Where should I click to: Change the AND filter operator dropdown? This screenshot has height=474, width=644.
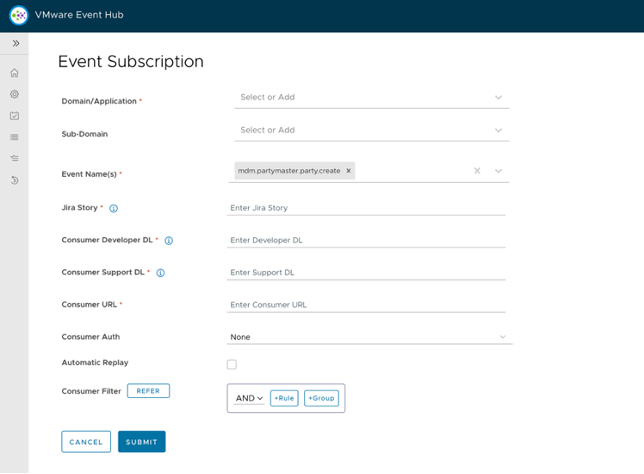249,398
